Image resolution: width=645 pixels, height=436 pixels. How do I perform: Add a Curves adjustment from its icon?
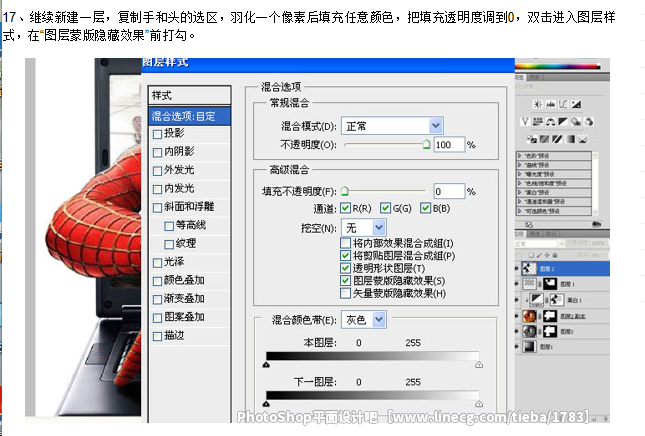point(563,104)
